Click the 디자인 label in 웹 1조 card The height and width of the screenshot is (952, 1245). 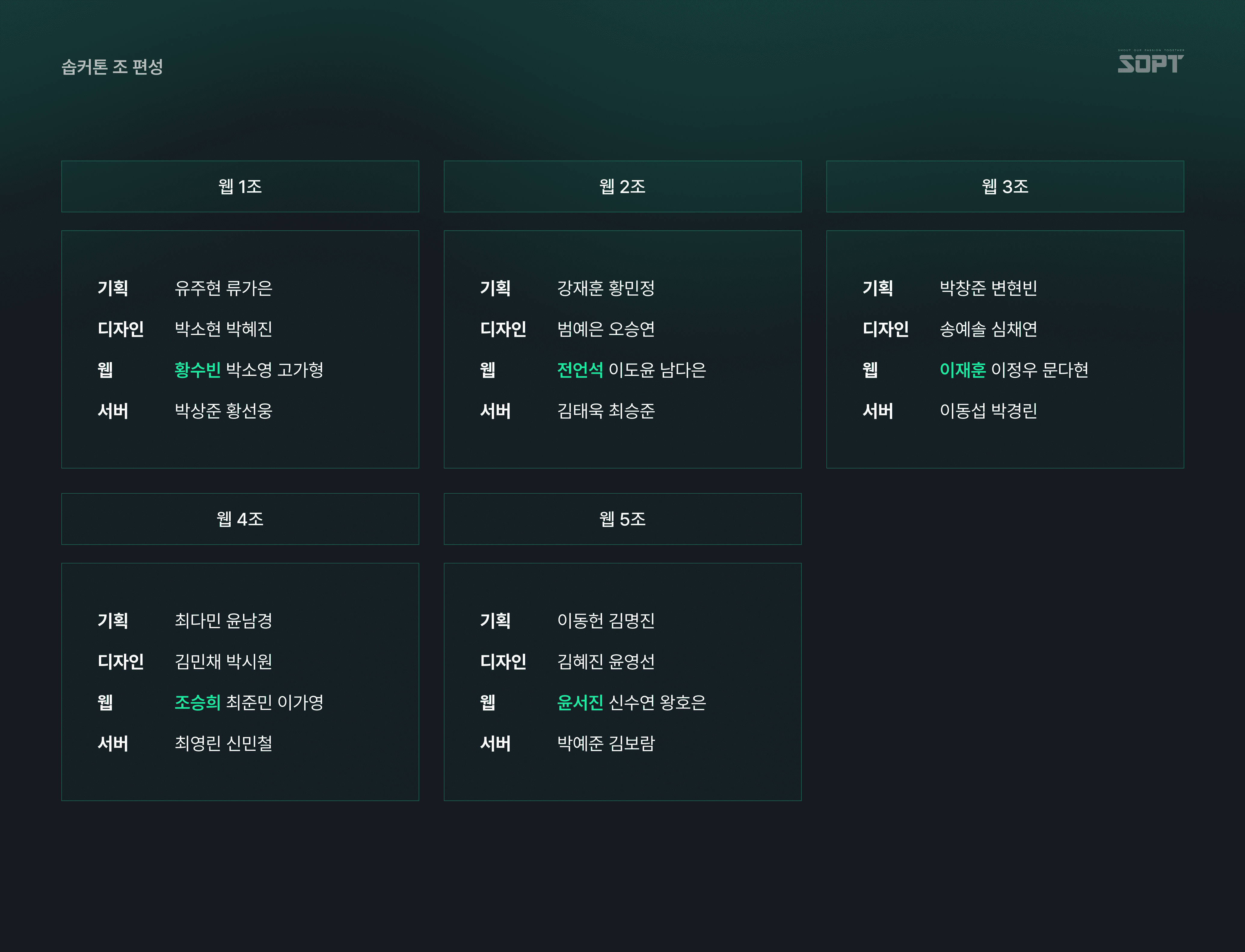pos(121,329)
